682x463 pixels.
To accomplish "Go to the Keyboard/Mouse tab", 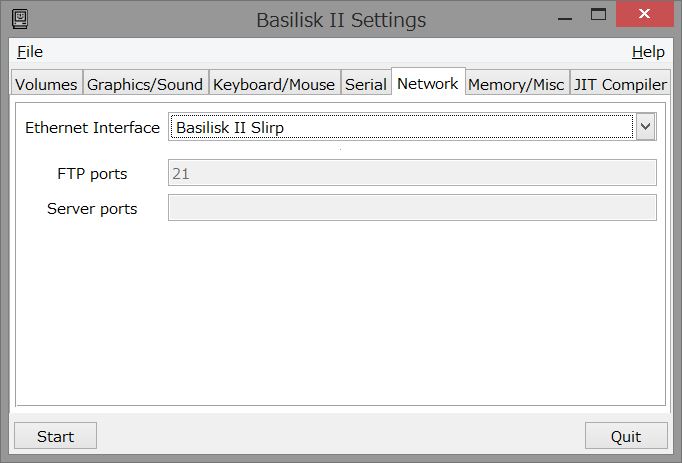I will (x=274, y=84).
